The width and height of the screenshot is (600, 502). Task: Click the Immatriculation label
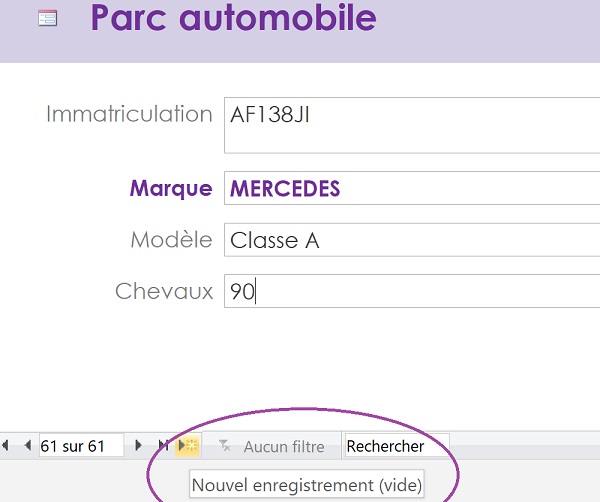(129, 114)
